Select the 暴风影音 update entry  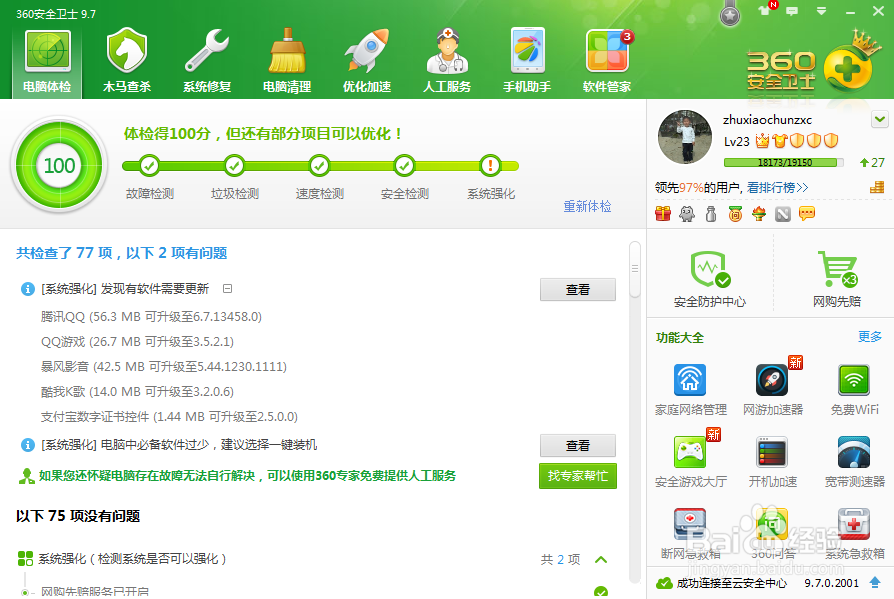(164, 366)
